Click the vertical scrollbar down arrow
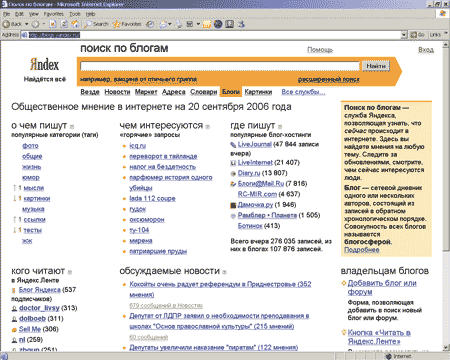The height and width of the screenshot is (360, 450). (446, 348)
